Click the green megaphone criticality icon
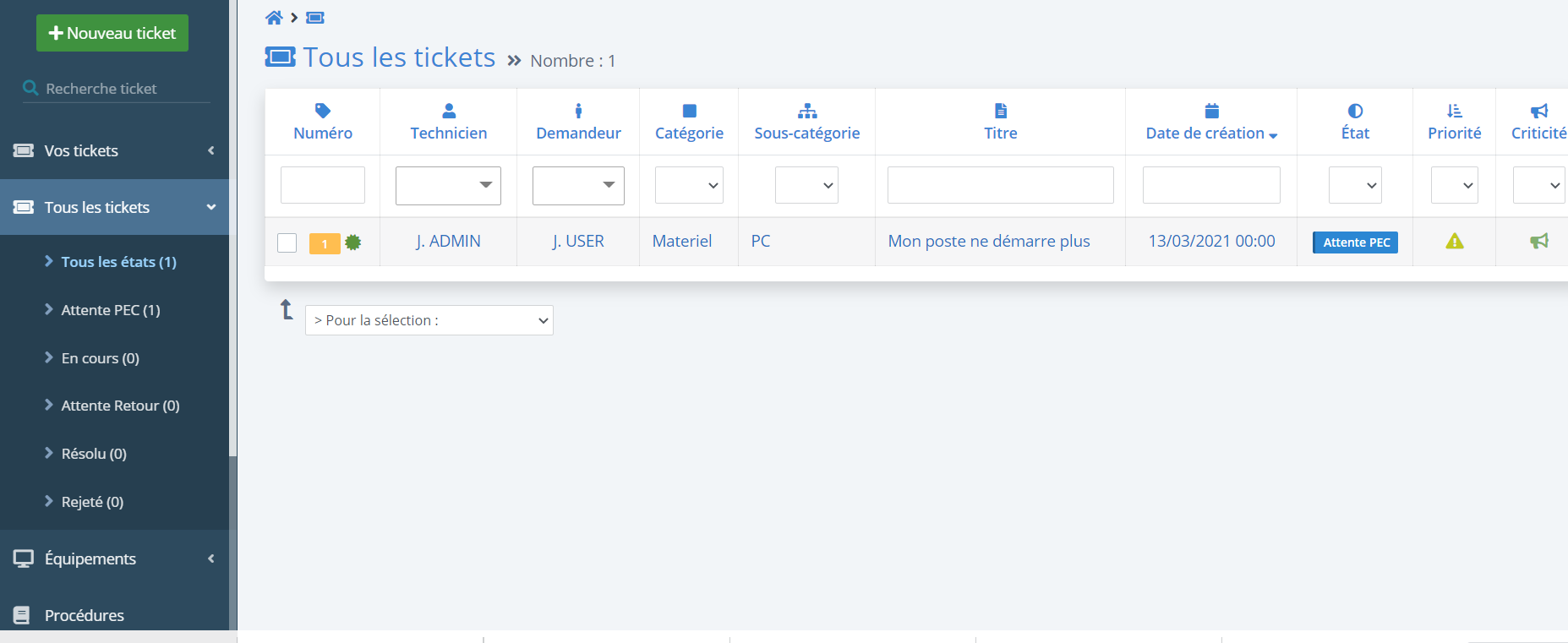The height and width of the screenshot is (643, 1568). point(1538,242)
